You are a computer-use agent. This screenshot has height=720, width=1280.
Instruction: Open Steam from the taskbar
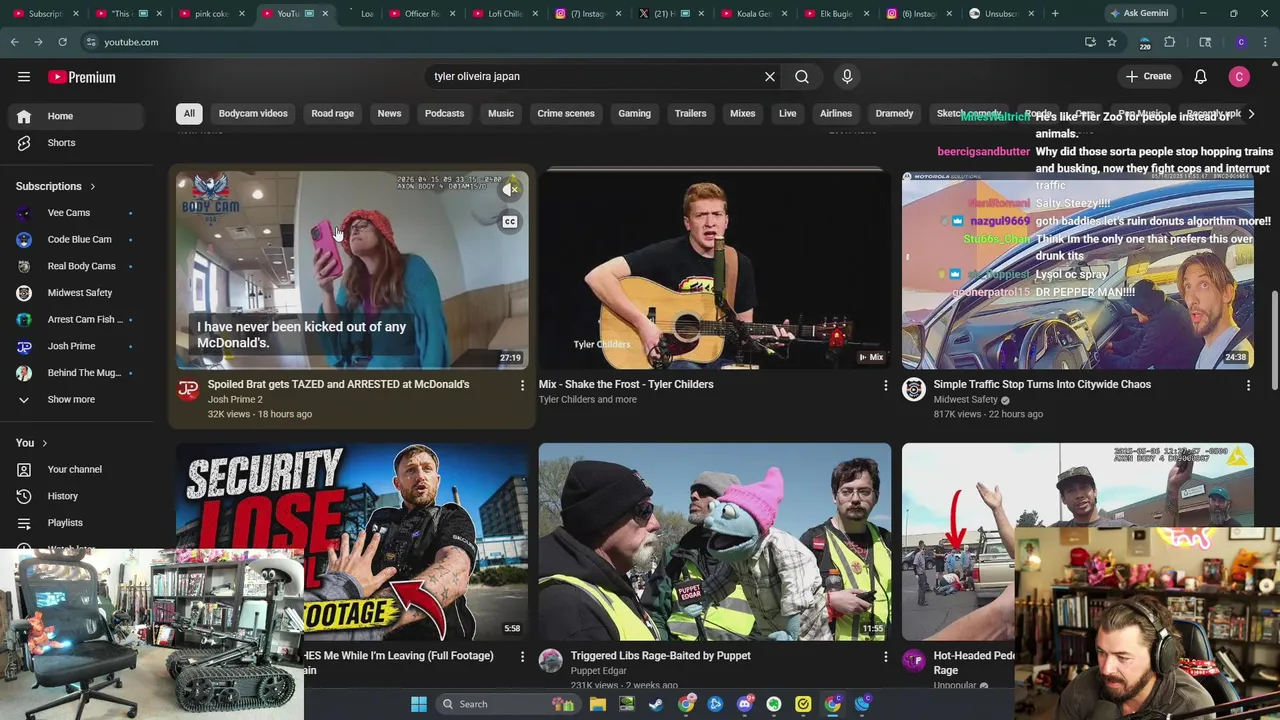pyautogui.click(x=656, y=704)
